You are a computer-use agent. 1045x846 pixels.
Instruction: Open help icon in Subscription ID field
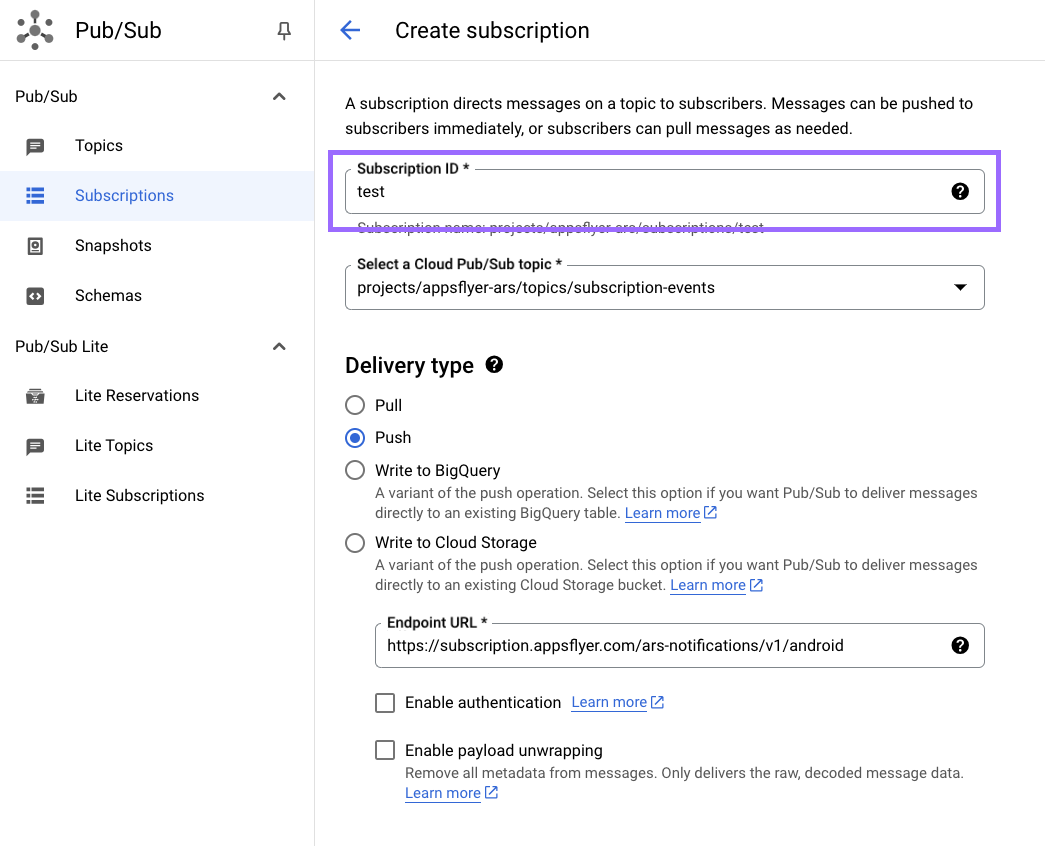[x=960, y=191]
